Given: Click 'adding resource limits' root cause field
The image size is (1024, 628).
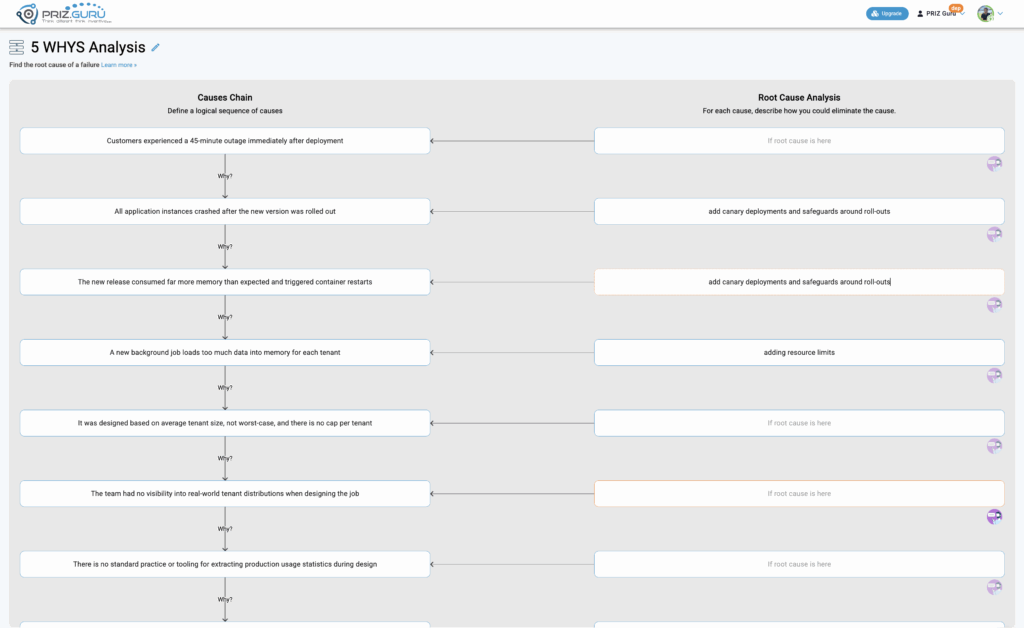Looking at the screenshot, I should pos(799,353).
